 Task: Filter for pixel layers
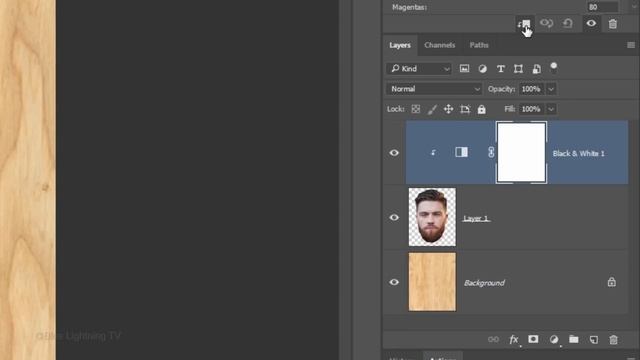click(x=464, y=69)
